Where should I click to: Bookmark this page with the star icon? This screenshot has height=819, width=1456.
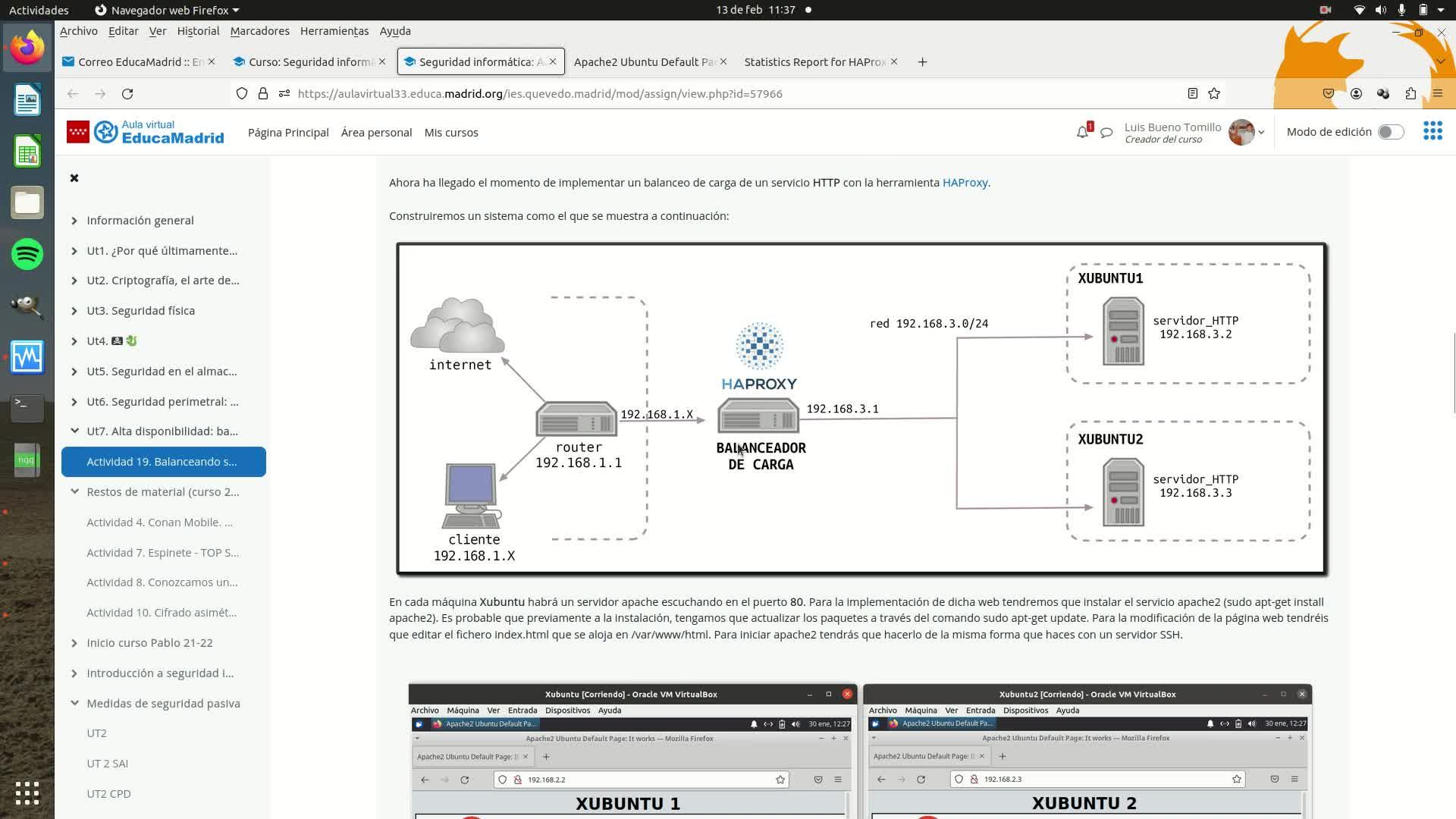pyautogui.click(x=1214, y=93)
